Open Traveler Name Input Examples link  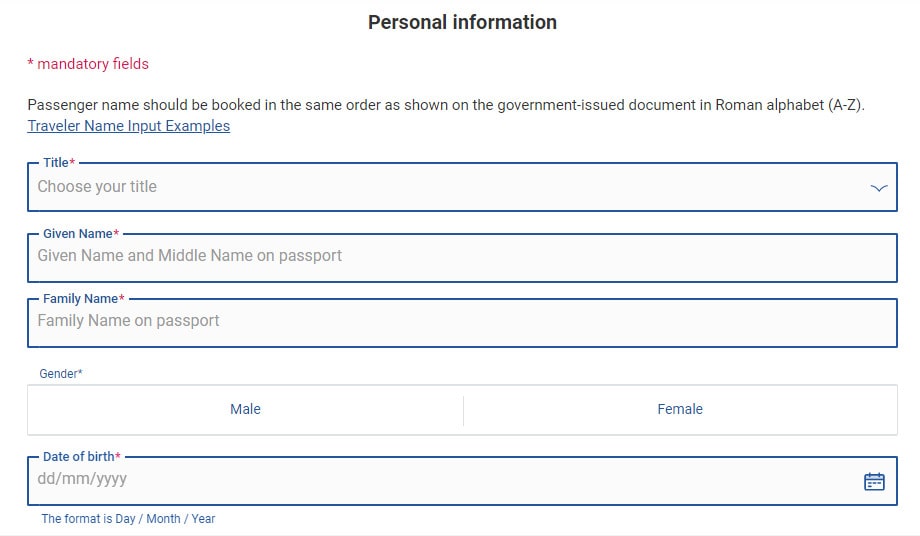coord(129,126)
